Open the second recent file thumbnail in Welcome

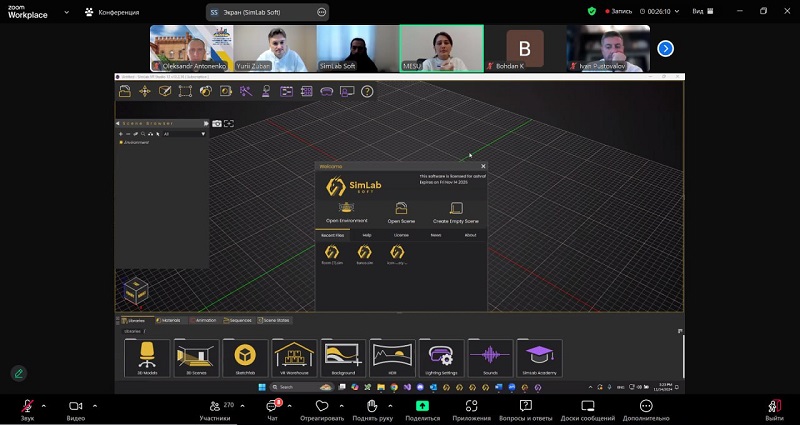coord(364,255)
